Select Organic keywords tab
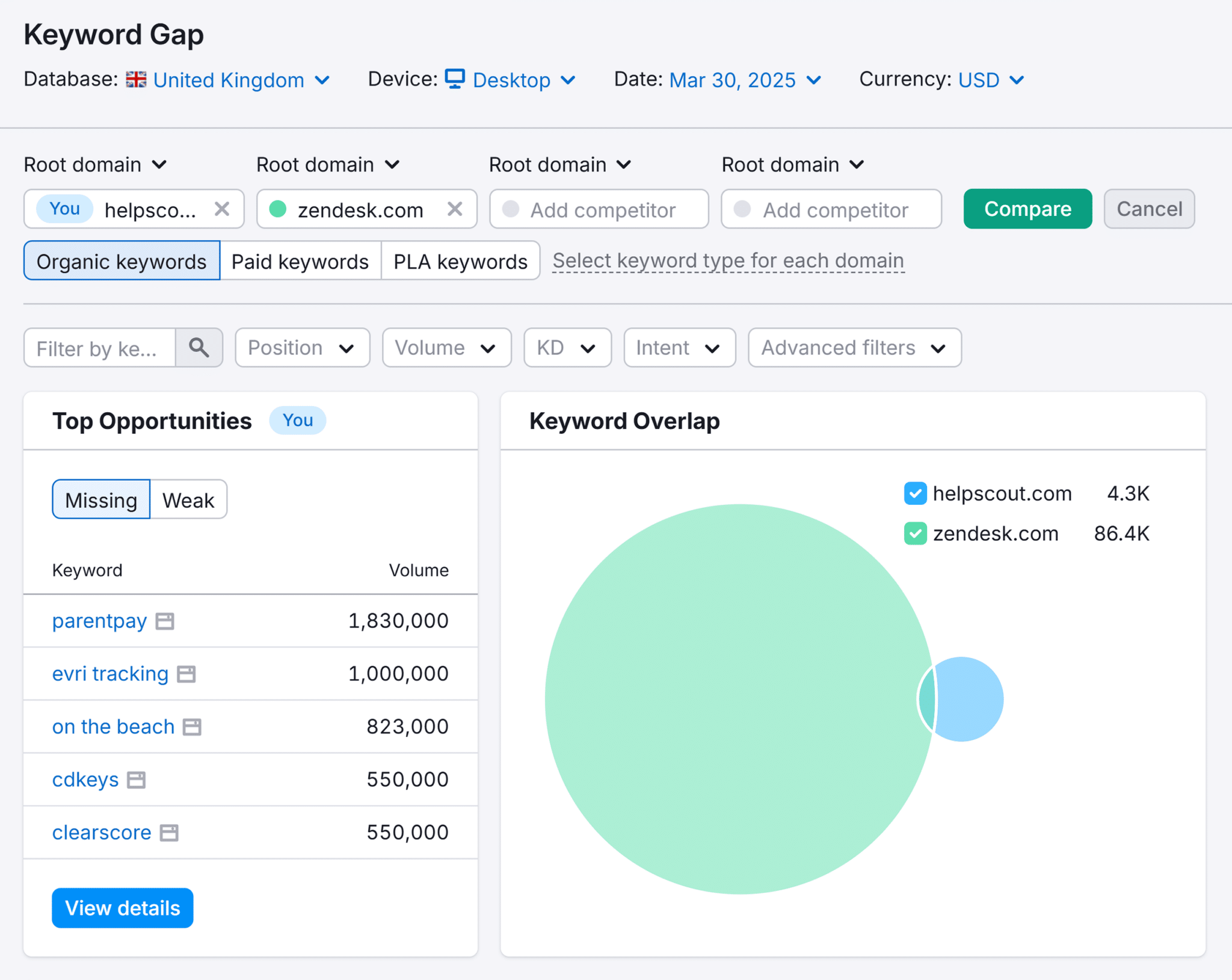Viewport: 1232px width, 980px height. (122, 261)
